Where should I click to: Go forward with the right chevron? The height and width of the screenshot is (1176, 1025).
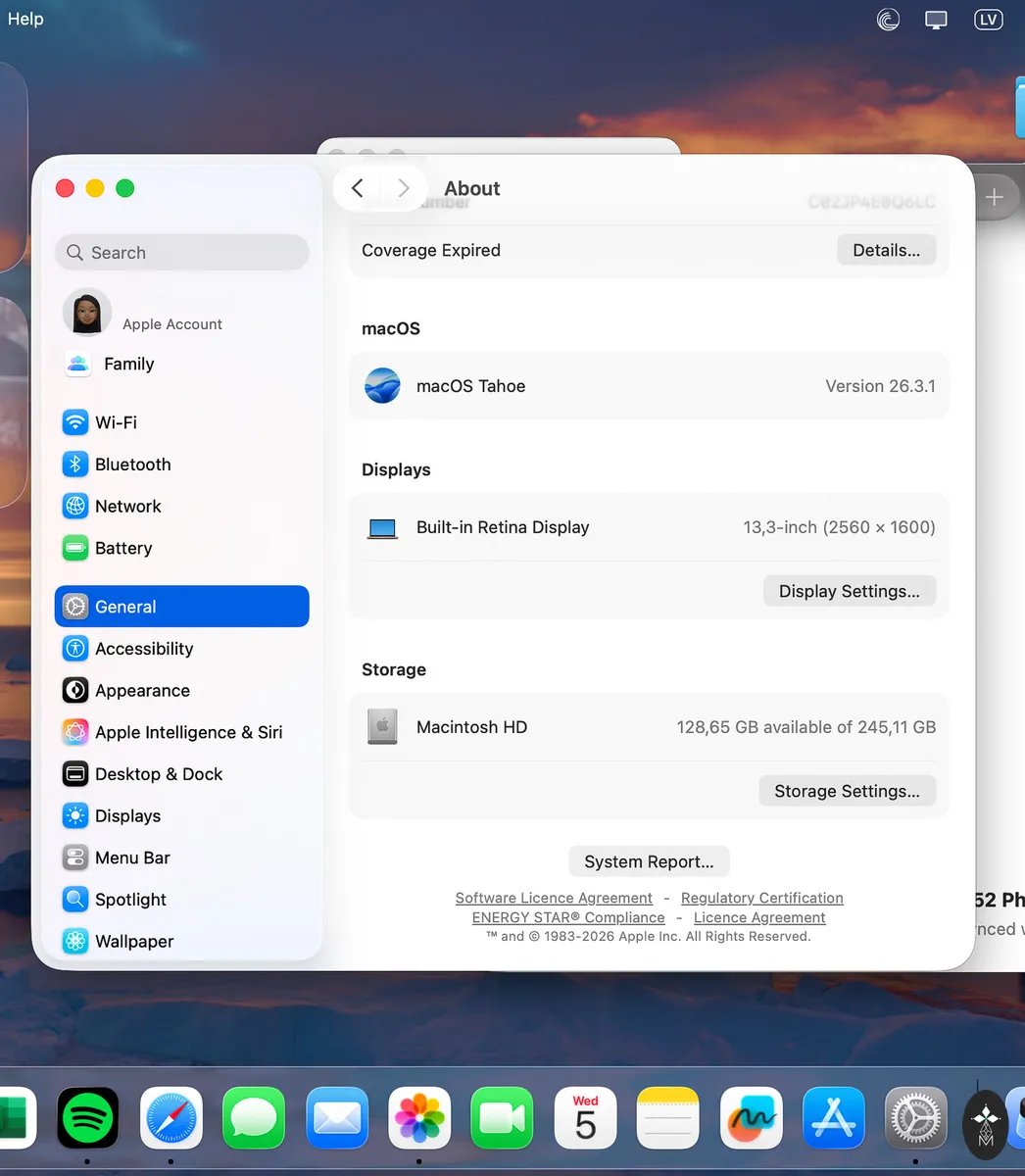click(x=403, y=188)
